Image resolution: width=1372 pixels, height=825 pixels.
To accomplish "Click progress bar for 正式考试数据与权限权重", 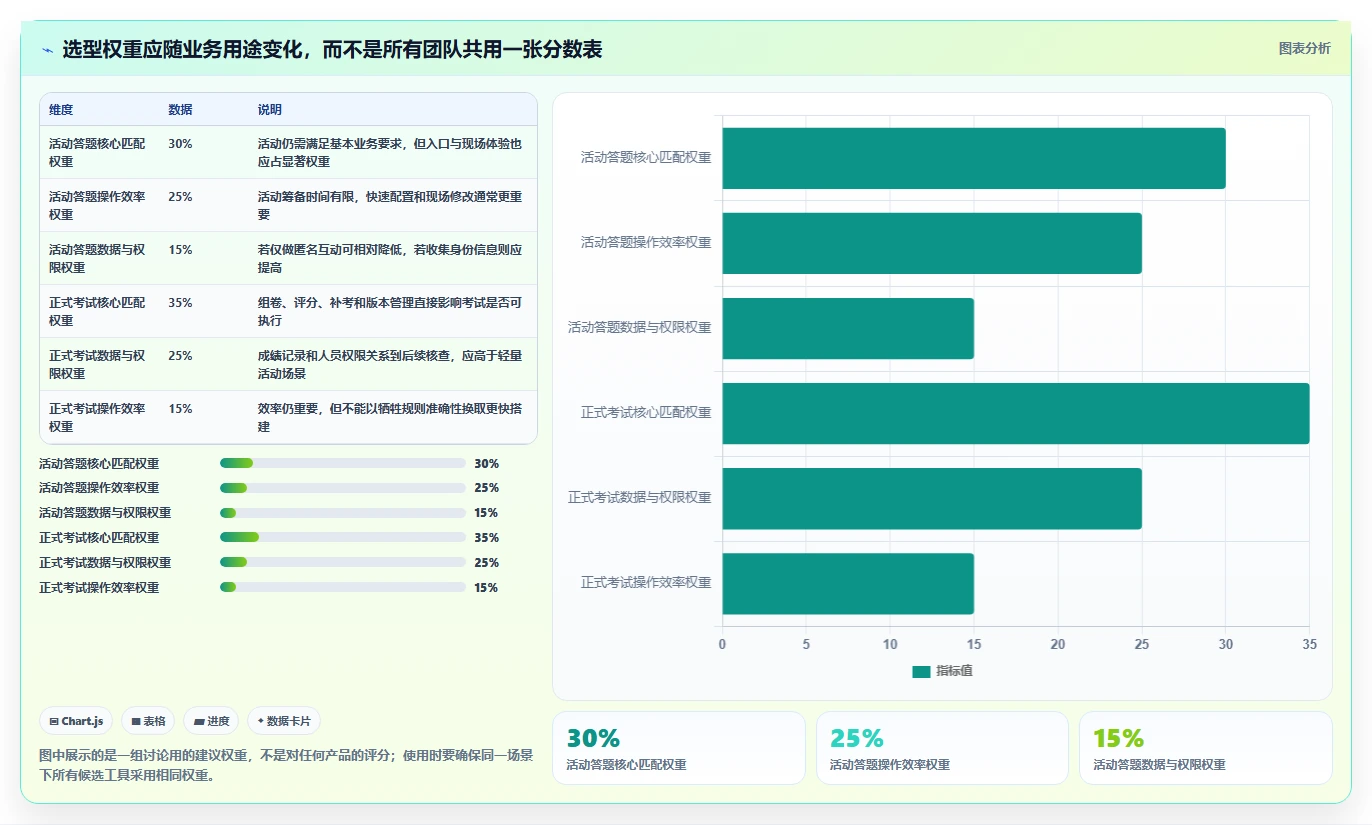I will click(x=343, y=562).
